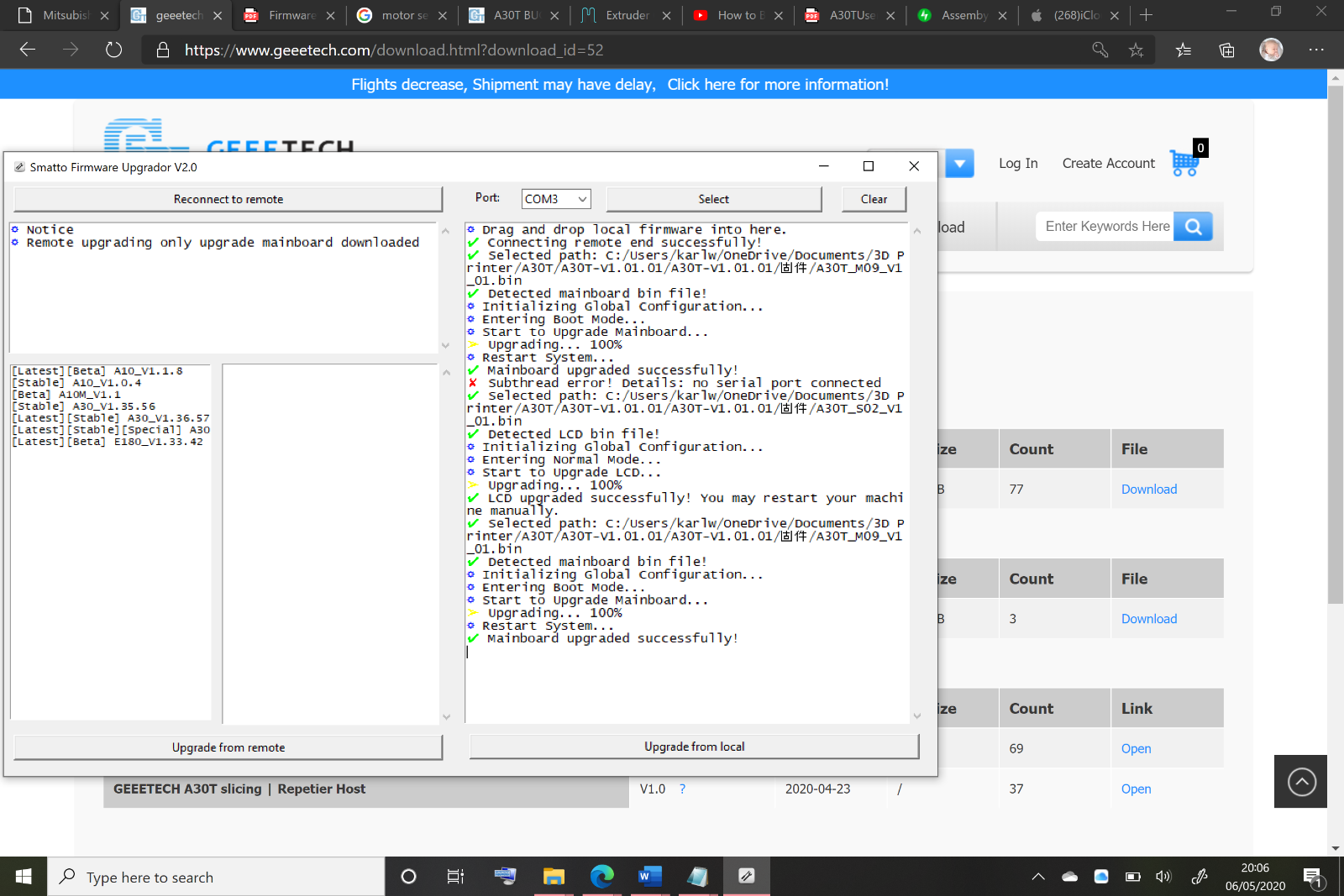Clear the upgrade log output
The height and width of the screenshot is (896, 1344).
point(874,199)
